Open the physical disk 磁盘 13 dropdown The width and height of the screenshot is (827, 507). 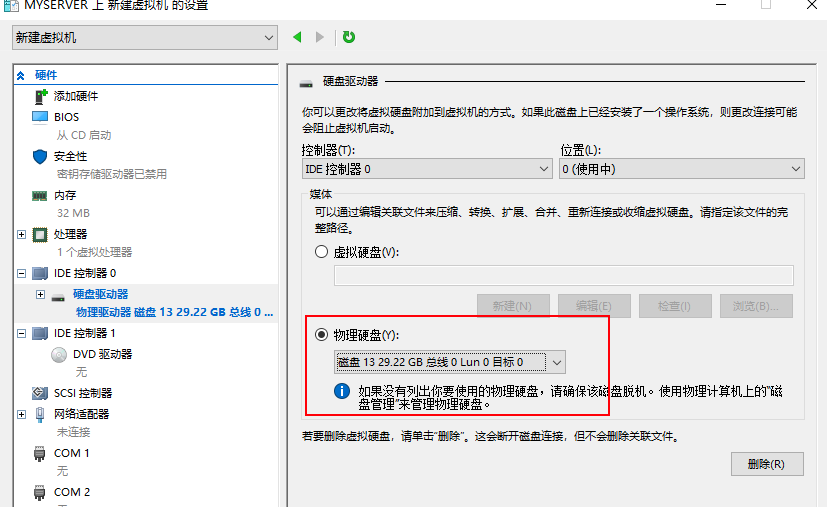click(450, 362)
